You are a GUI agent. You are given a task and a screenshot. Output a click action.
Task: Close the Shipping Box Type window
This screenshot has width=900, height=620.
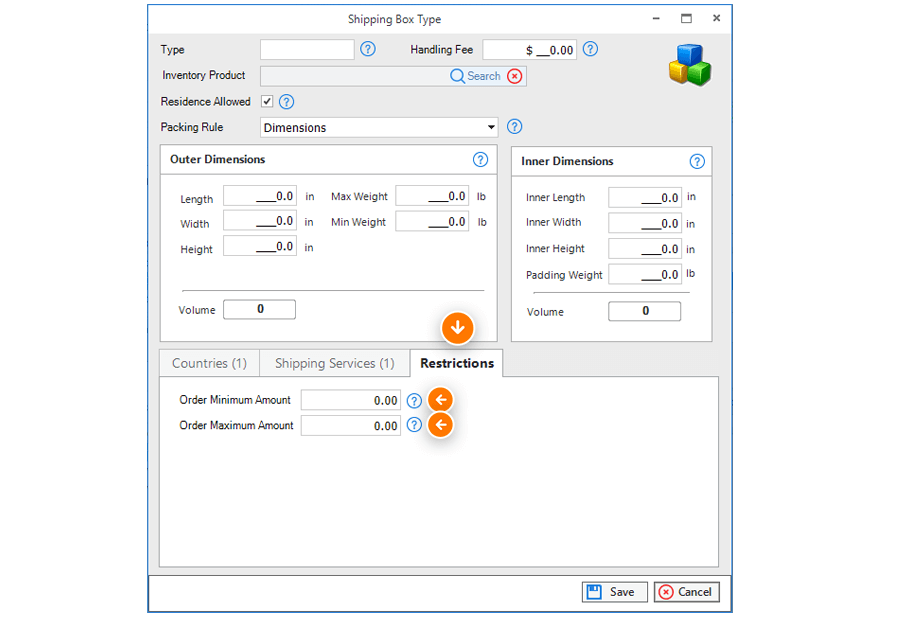click(x=716, y=18)
